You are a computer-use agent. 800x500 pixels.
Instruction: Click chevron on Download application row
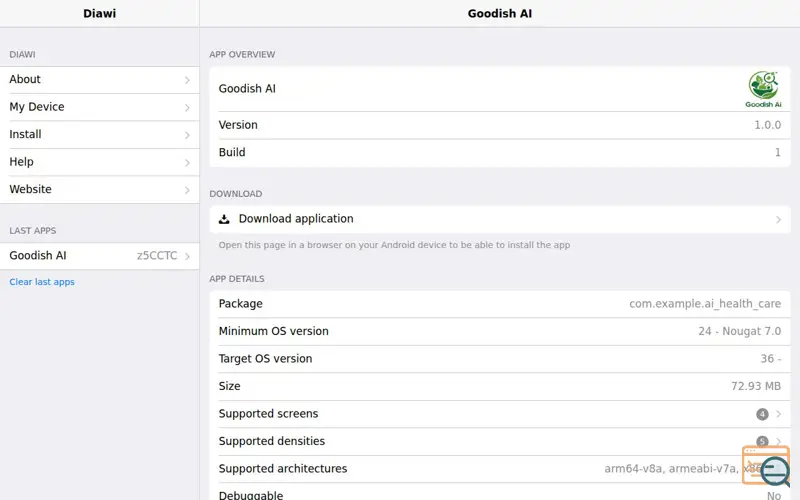tap(779, 219)
